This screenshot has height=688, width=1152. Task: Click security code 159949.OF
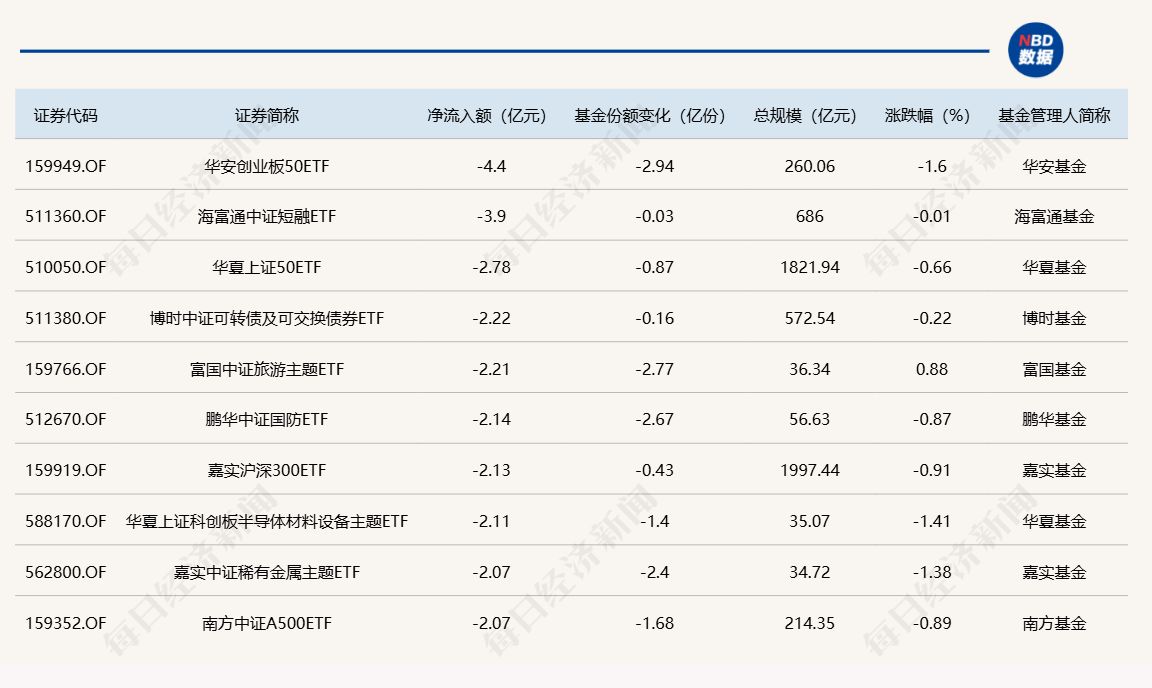(66, 166)
